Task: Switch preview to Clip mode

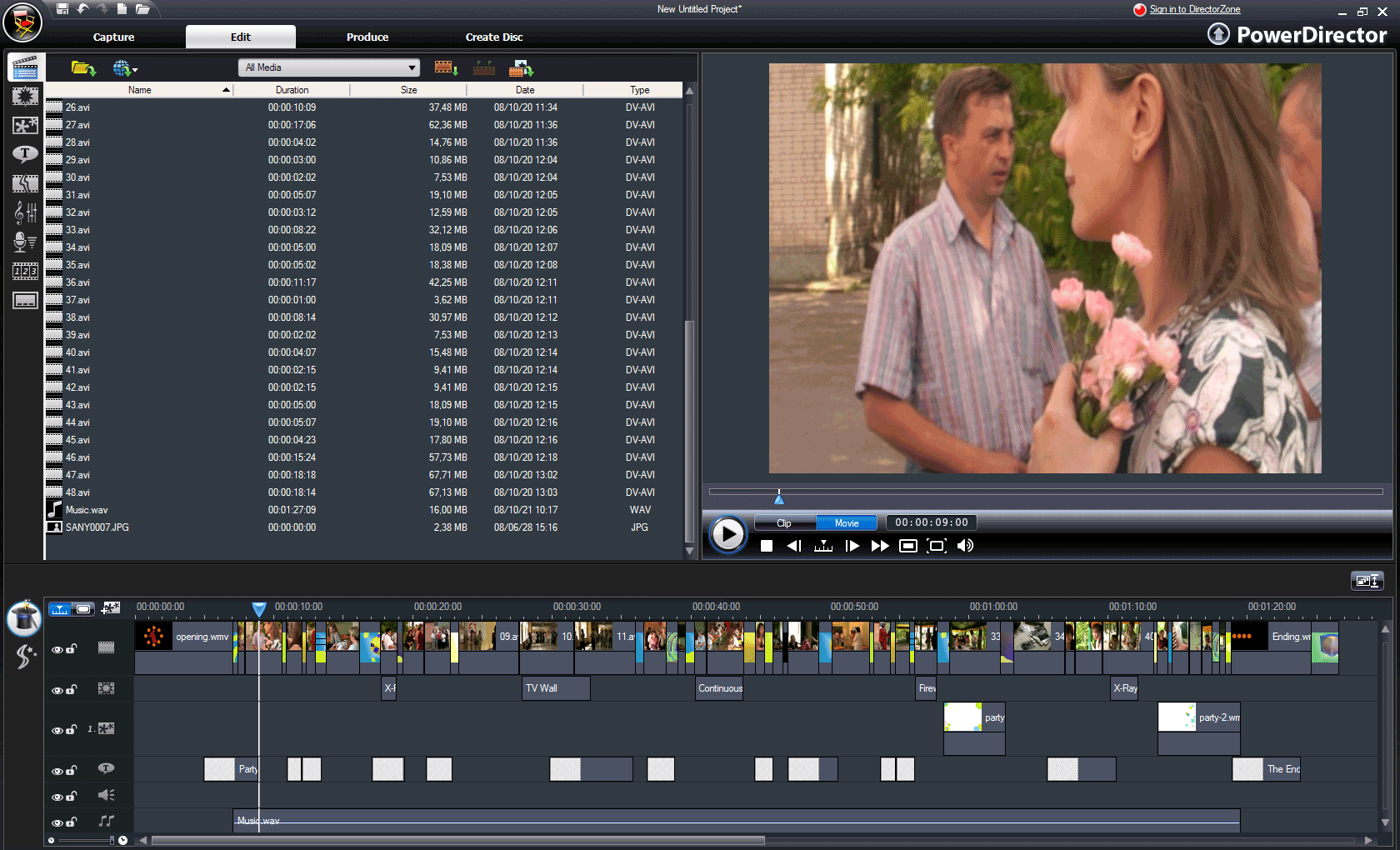Action: tap(784, 523)
